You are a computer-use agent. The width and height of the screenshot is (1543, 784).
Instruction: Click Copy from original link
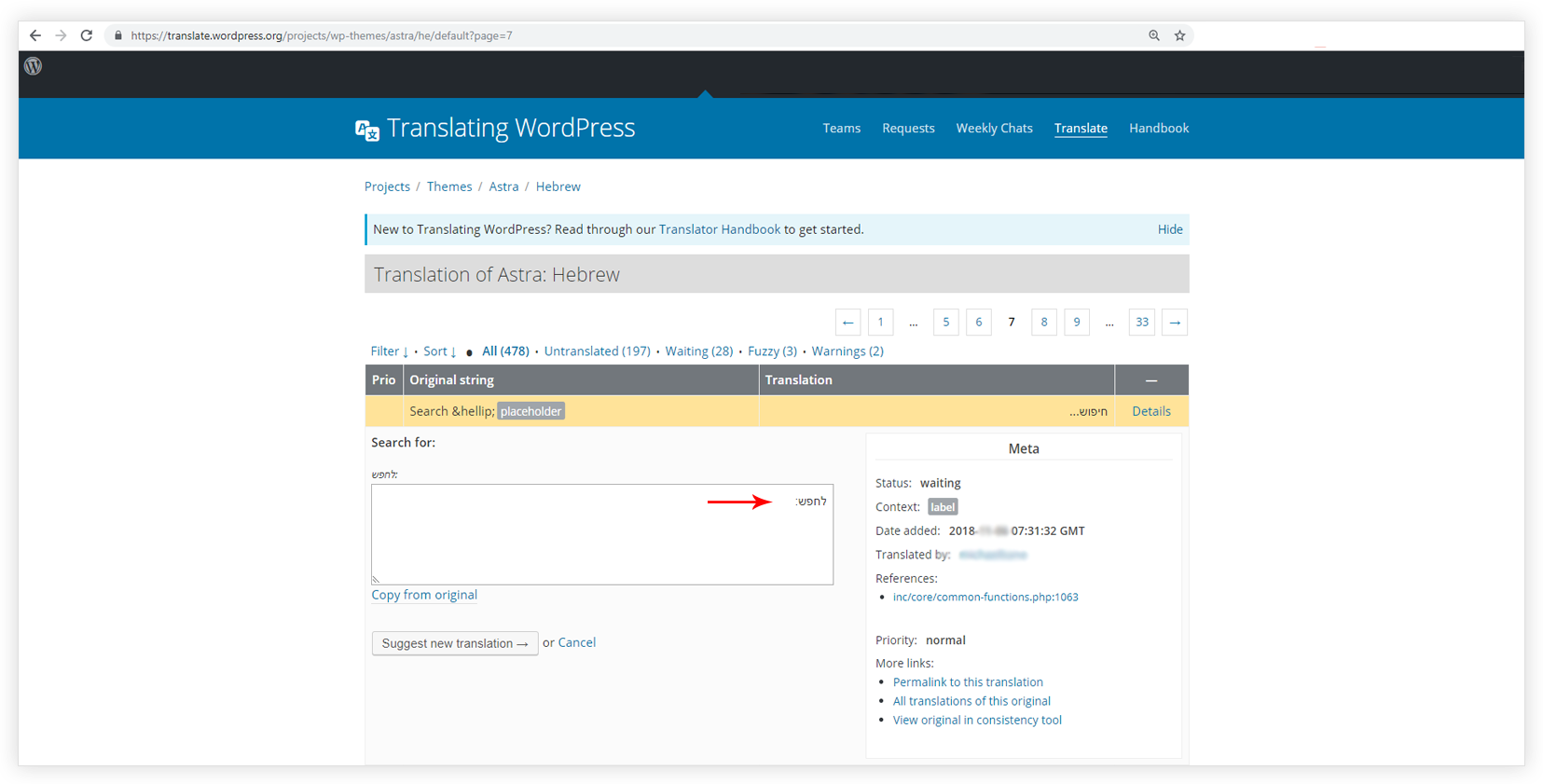tap(424, 595)
